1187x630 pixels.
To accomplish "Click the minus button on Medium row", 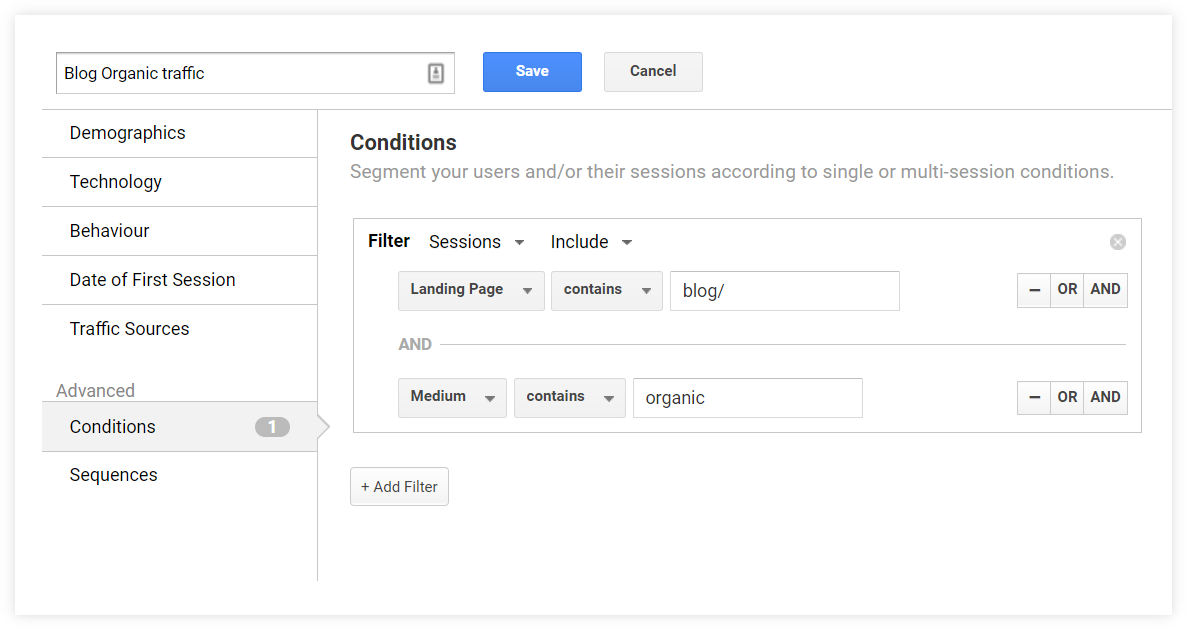I will [1033, 398].
